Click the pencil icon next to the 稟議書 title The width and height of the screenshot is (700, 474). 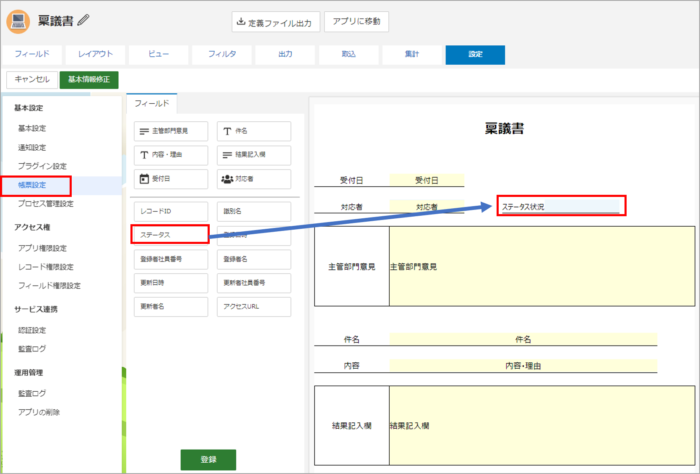[83, 20]
